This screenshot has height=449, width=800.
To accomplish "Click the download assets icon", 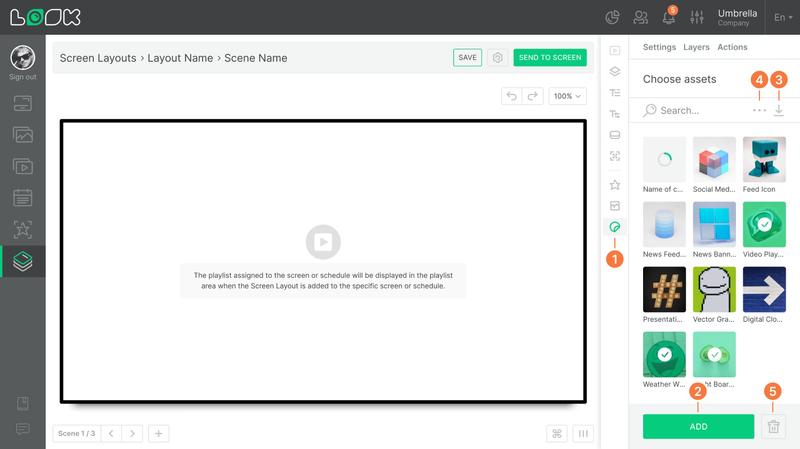I will [779, 110].
